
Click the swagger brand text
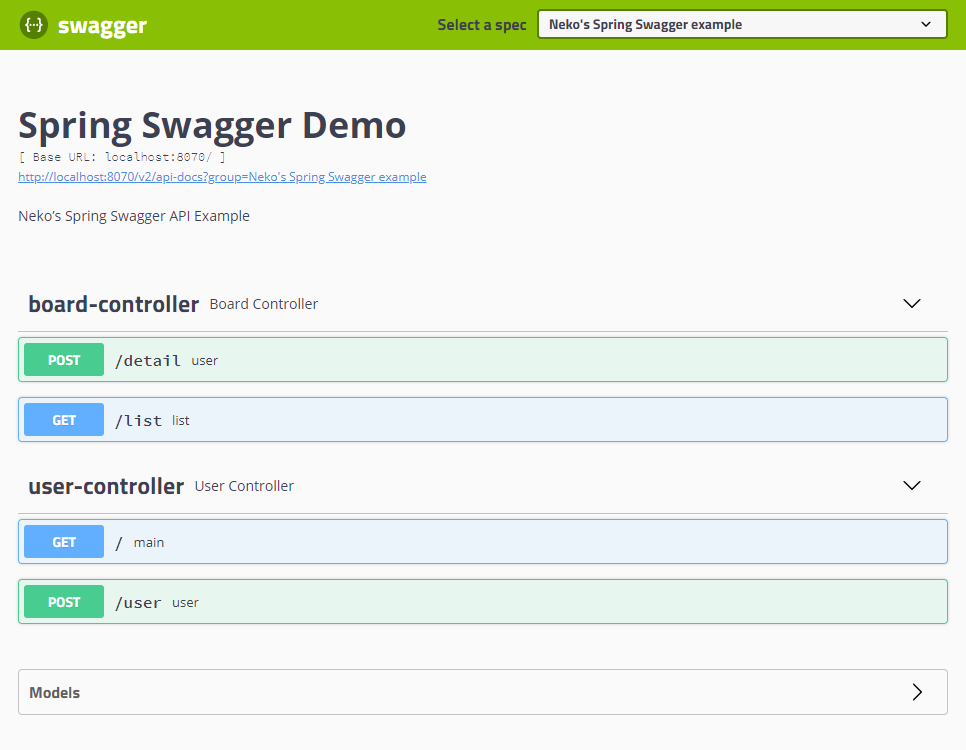[102, 26]
